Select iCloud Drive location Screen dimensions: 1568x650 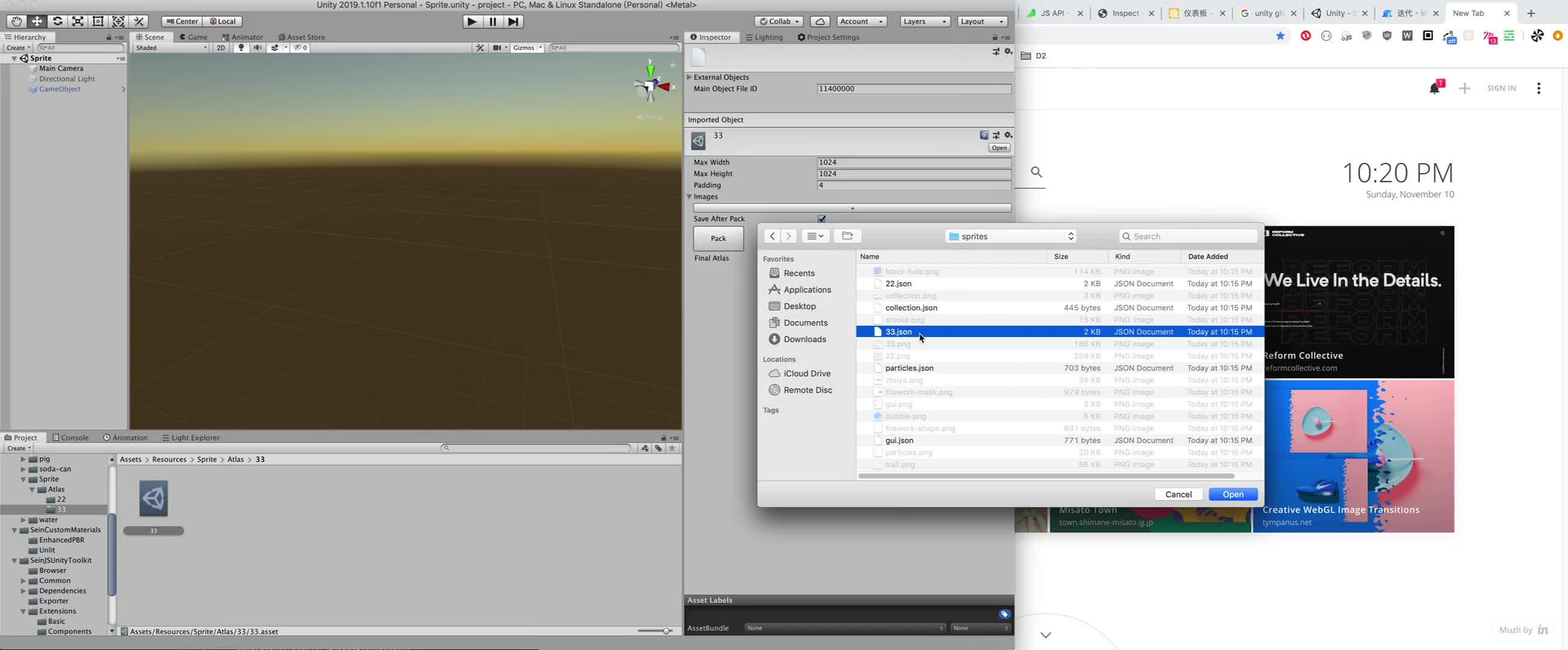[x=807, y=374]
